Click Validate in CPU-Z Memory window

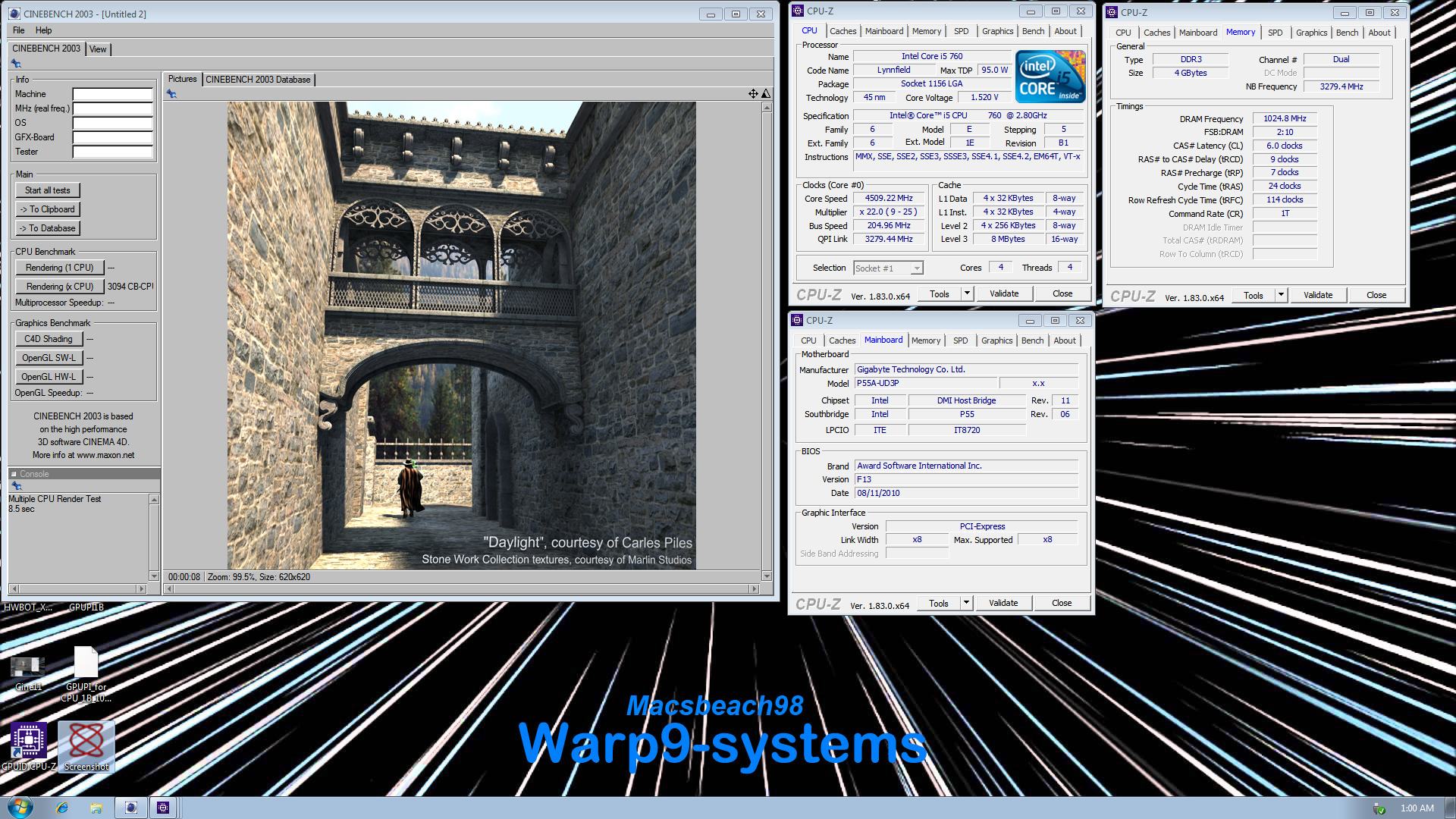(1318, 295)
